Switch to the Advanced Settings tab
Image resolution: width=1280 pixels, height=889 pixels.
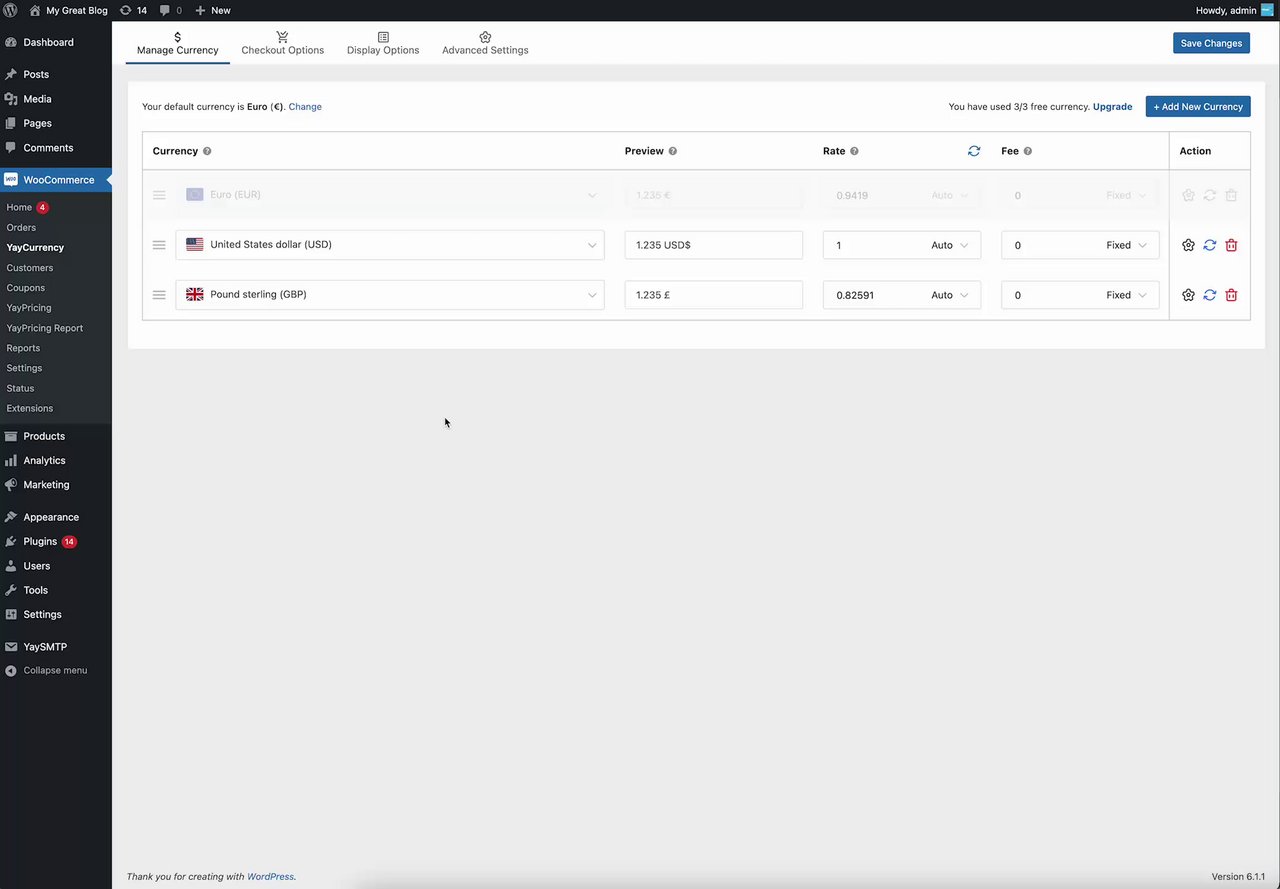click(485, 43)
